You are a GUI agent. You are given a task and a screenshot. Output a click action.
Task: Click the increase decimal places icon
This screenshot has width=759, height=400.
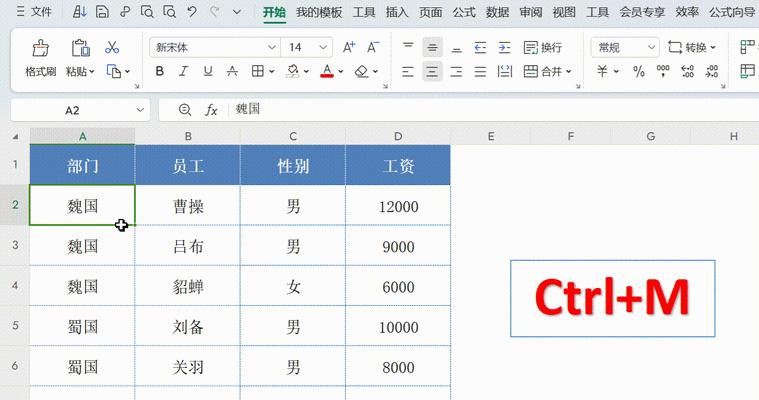687,72
